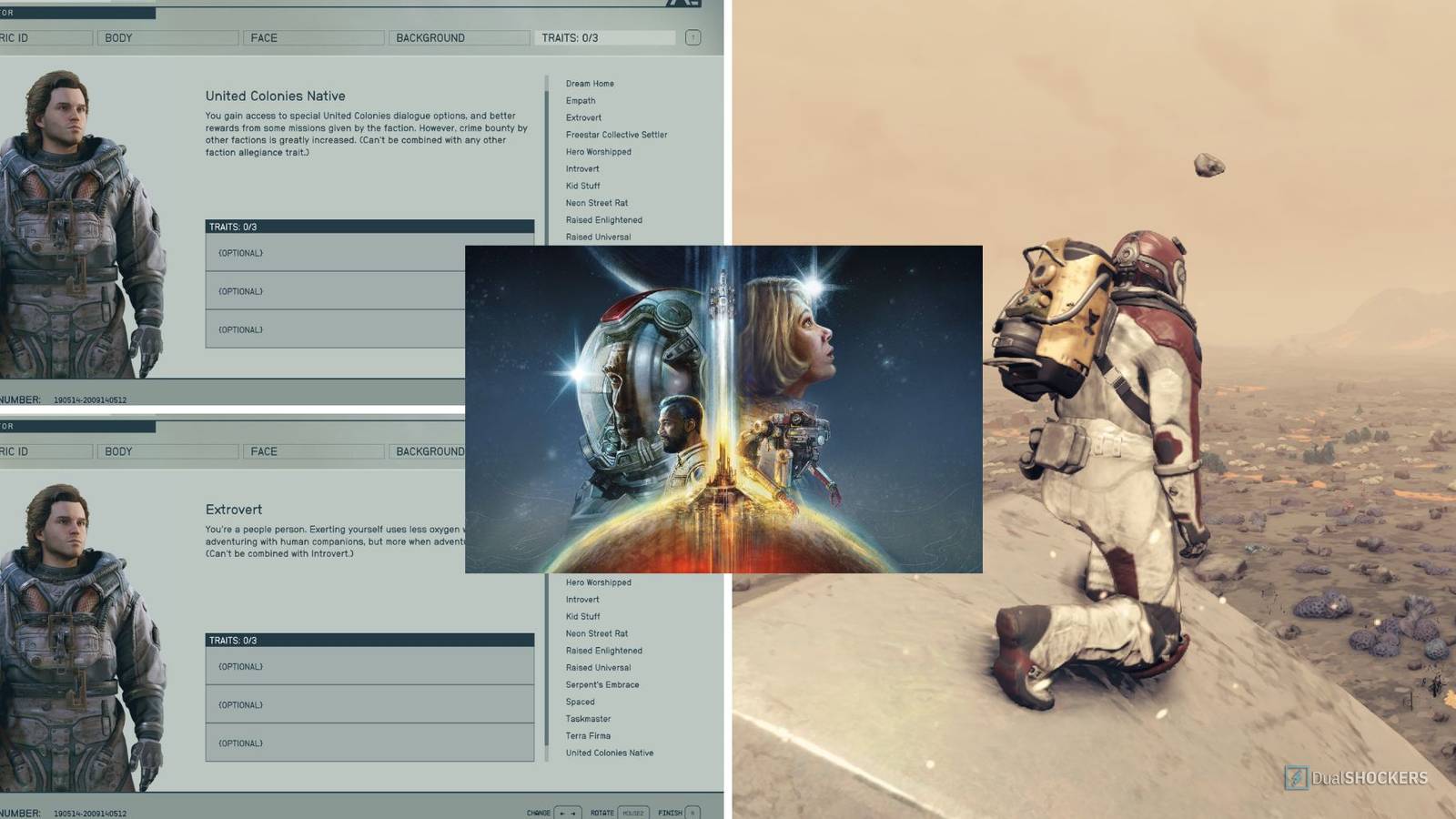Click the DualShockers logo watermark
The image size is (1456, 819).
[x=1356, y=778]
